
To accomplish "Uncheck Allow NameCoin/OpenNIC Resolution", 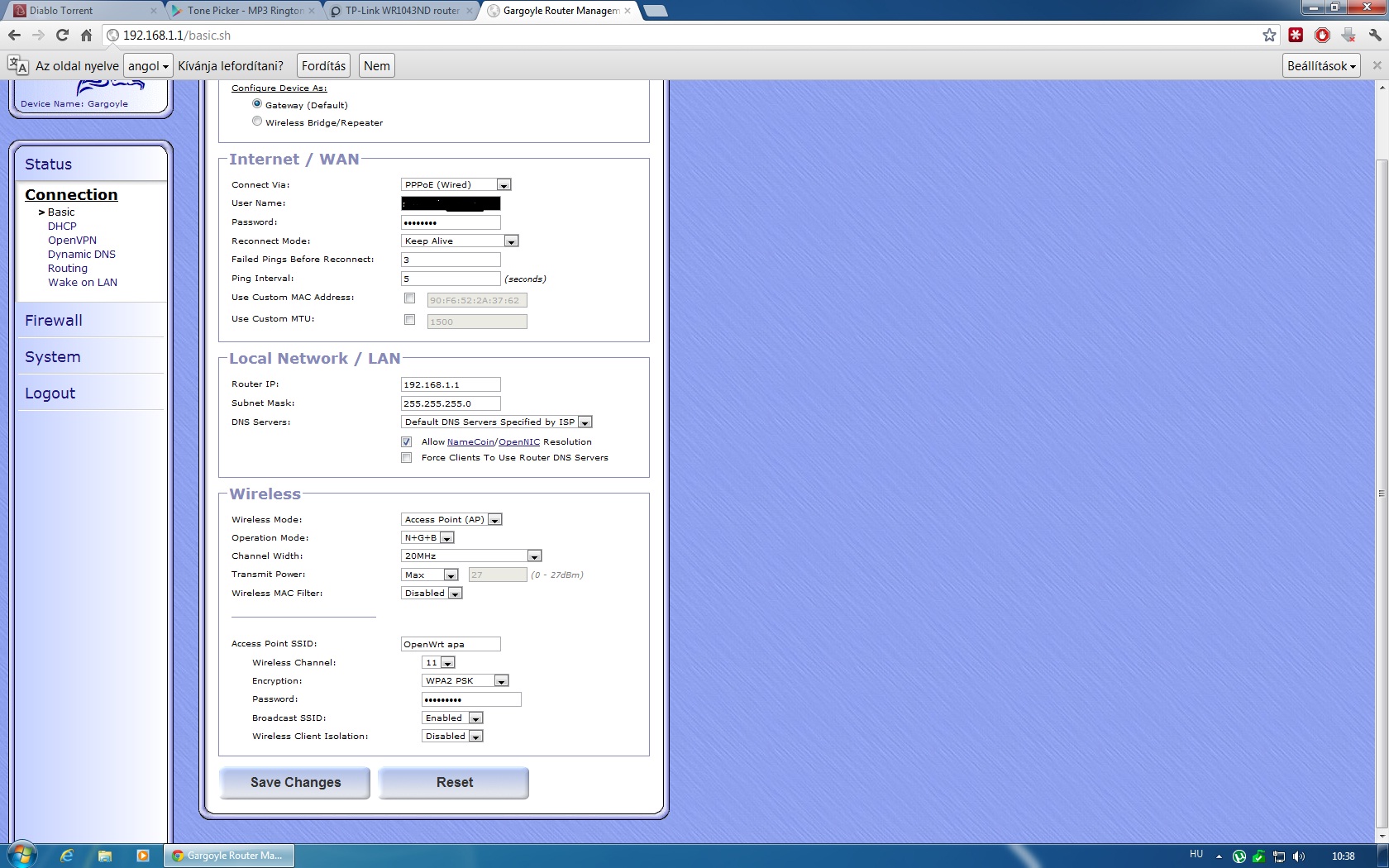I will (406, 441).
